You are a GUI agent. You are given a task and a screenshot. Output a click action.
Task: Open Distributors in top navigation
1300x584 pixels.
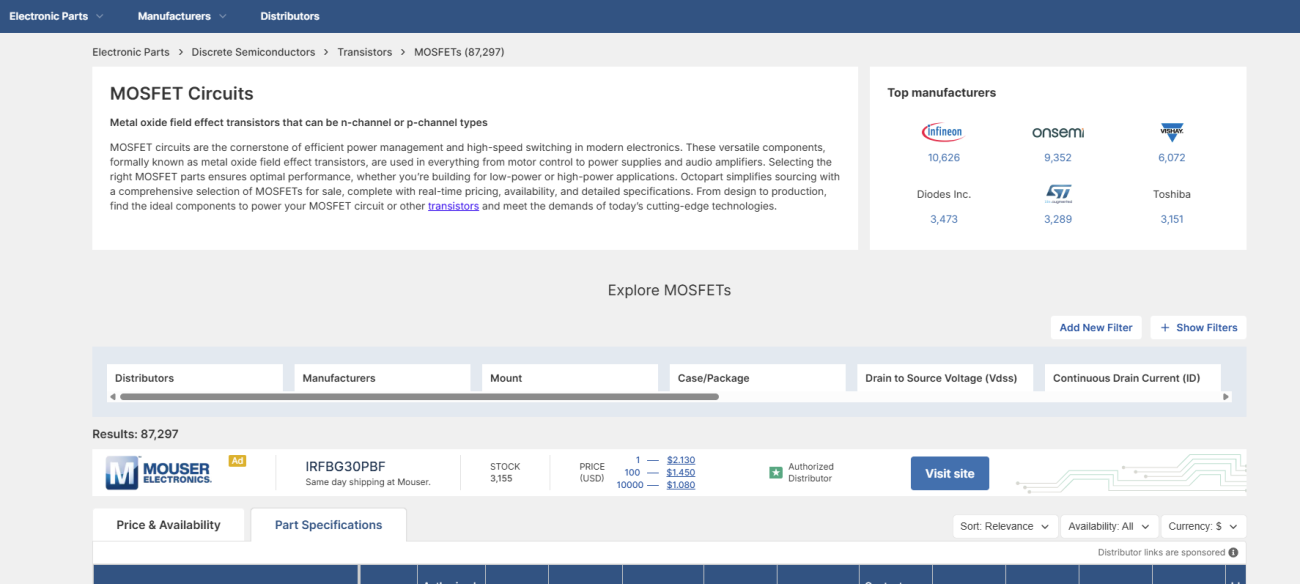click(x=290, y=16)
